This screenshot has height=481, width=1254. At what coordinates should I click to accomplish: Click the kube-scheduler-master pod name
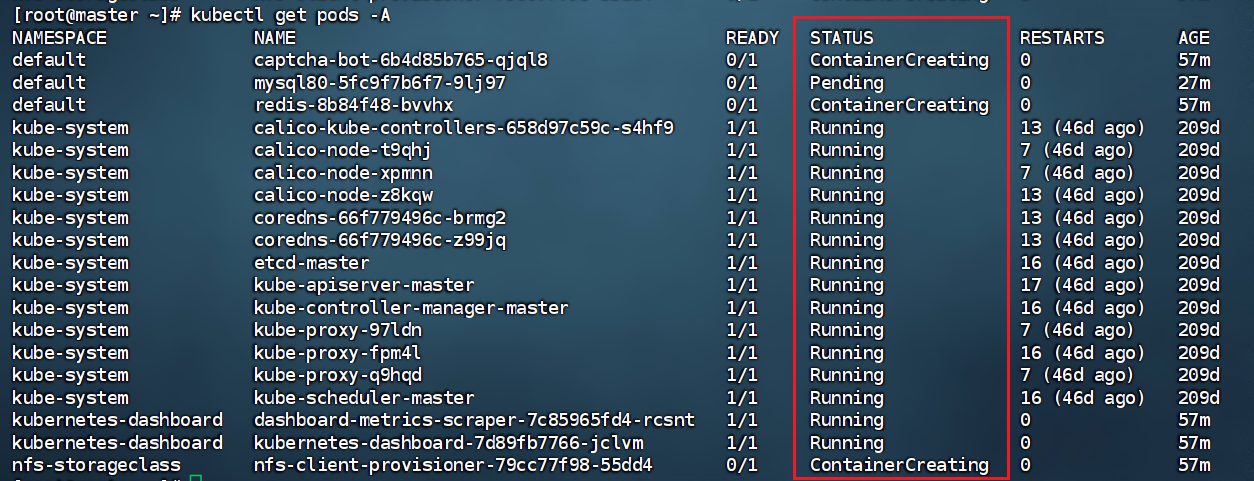coord(364,398)
